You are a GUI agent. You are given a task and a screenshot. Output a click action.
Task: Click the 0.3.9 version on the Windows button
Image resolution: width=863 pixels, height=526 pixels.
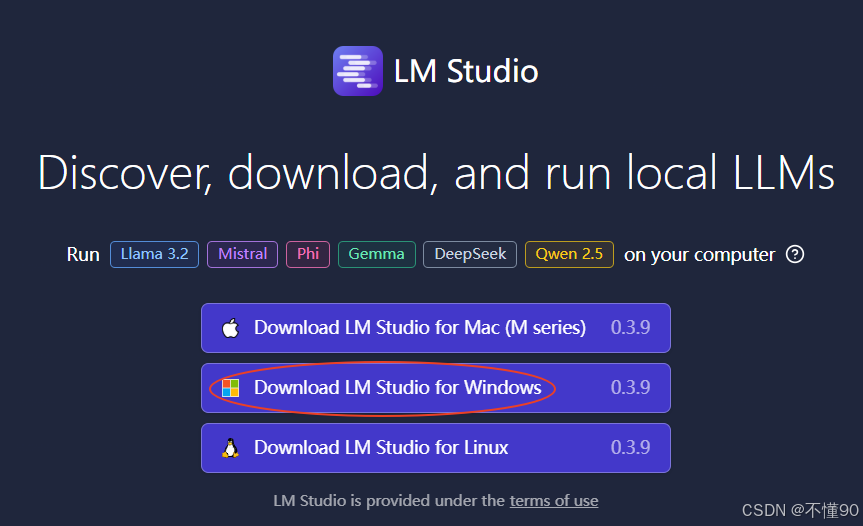coord(630,387)
